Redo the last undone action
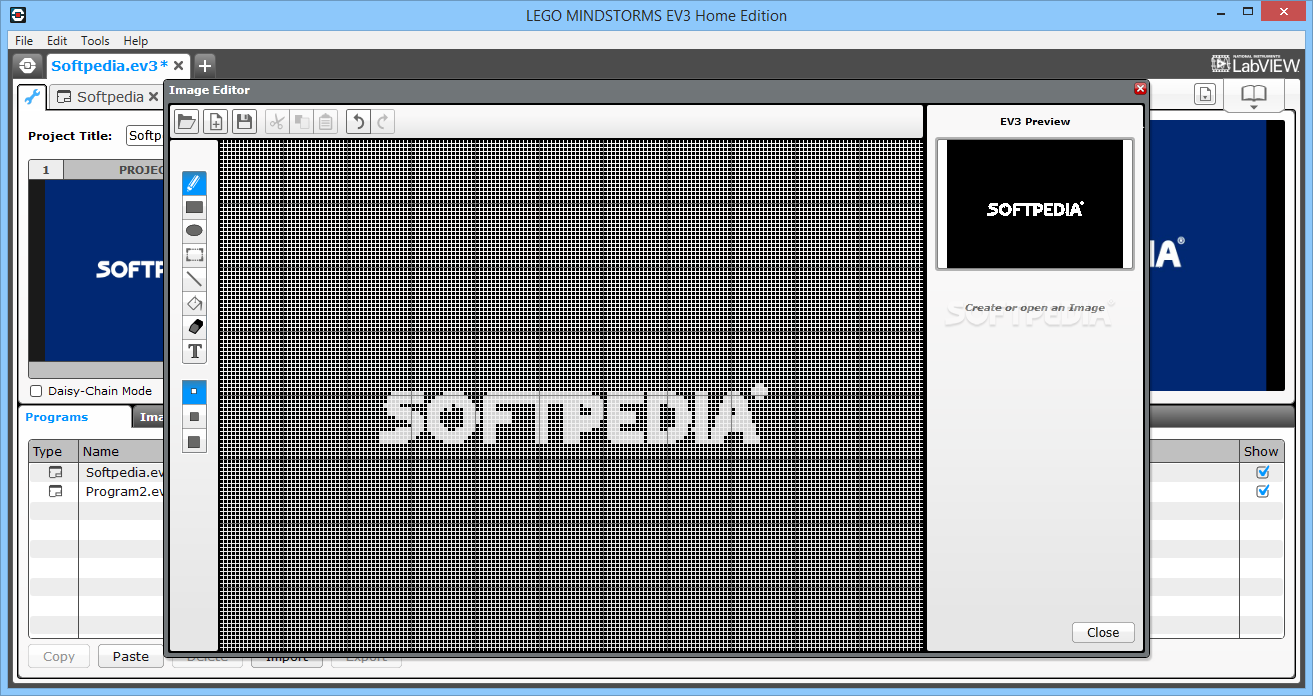This screenshot has height=696, width=1313. pyautogui.click(x=382, y=122)
